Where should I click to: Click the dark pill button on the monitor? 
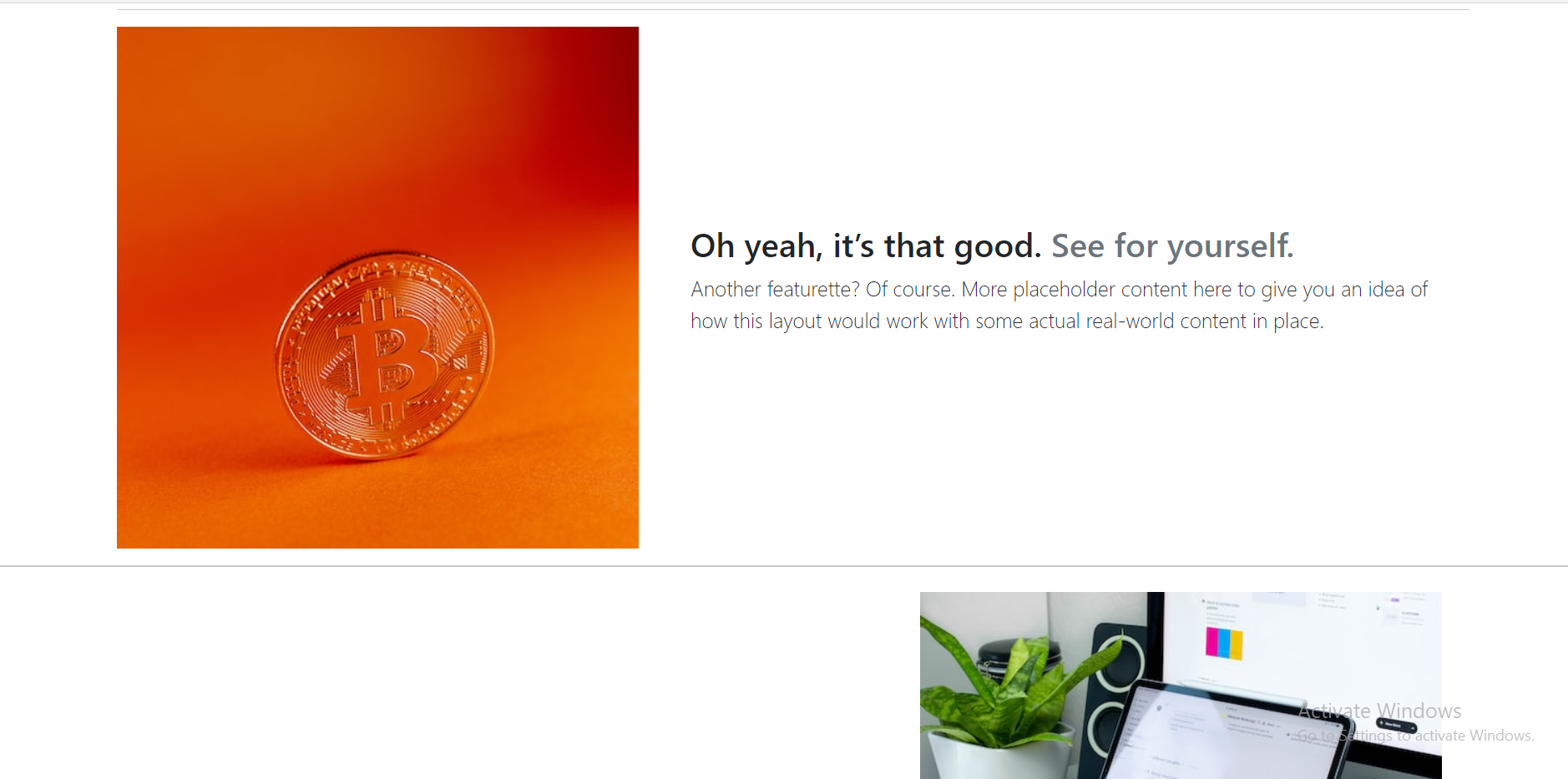[1397, 726]
